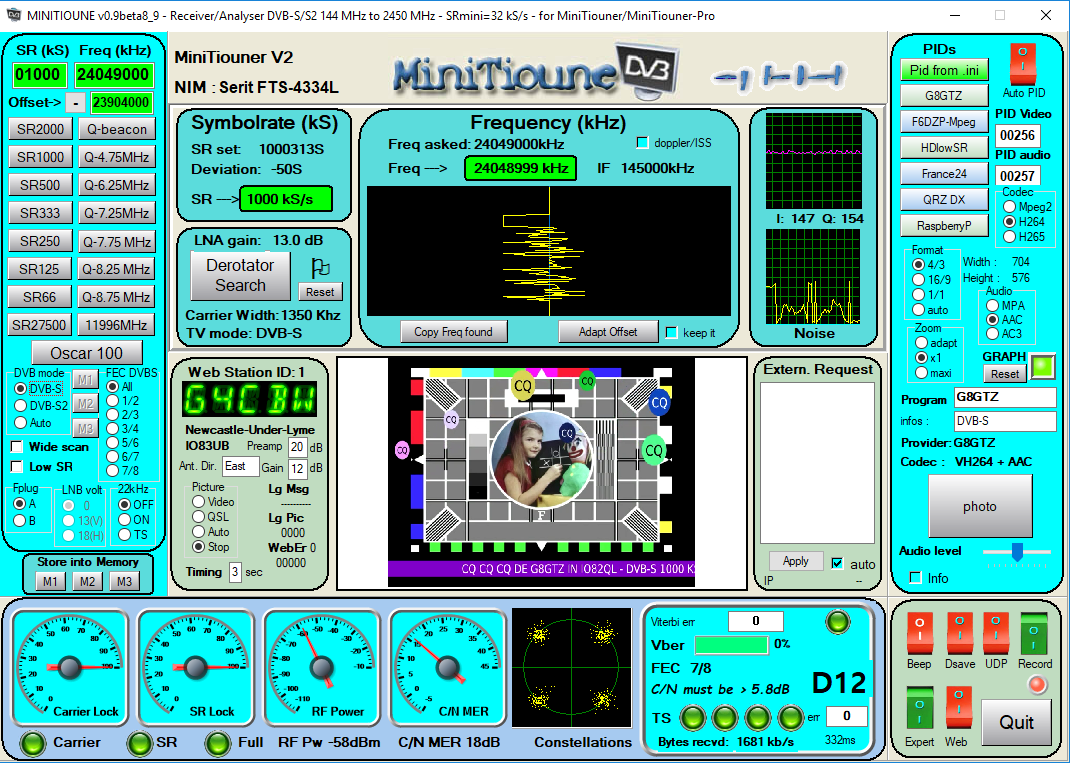1070x763 pixels.
Task: Click the green GRAPH indicator button
Action: pos(1041,367)
